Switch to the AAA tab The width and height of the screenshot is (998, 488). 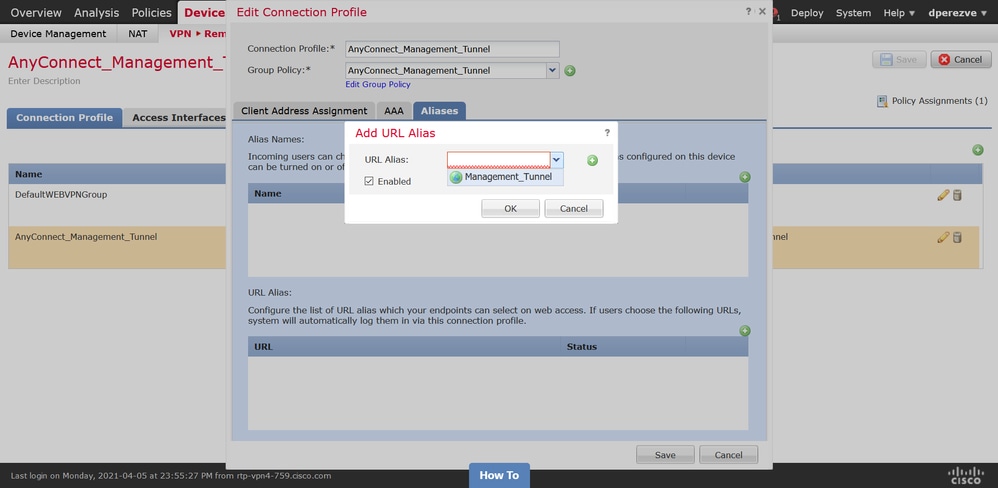(394, 111)
